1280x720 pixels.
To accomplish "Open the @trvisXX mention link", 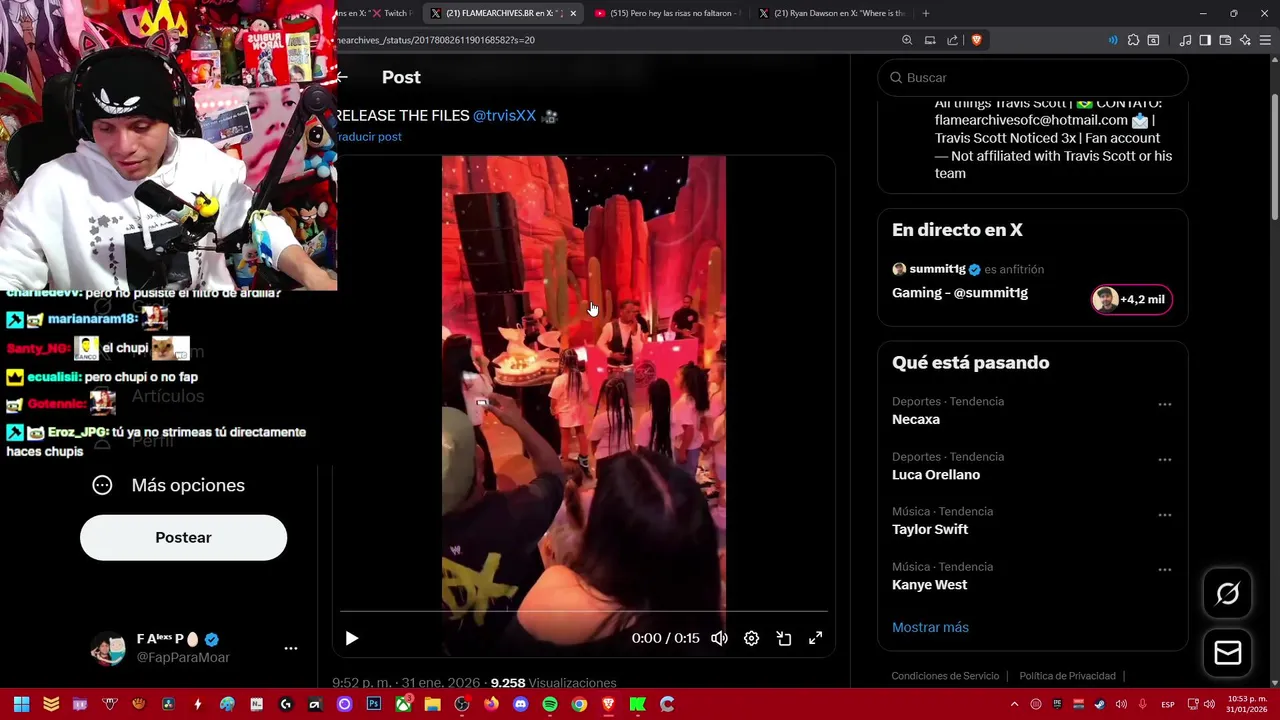I will (x=504, y=116).
